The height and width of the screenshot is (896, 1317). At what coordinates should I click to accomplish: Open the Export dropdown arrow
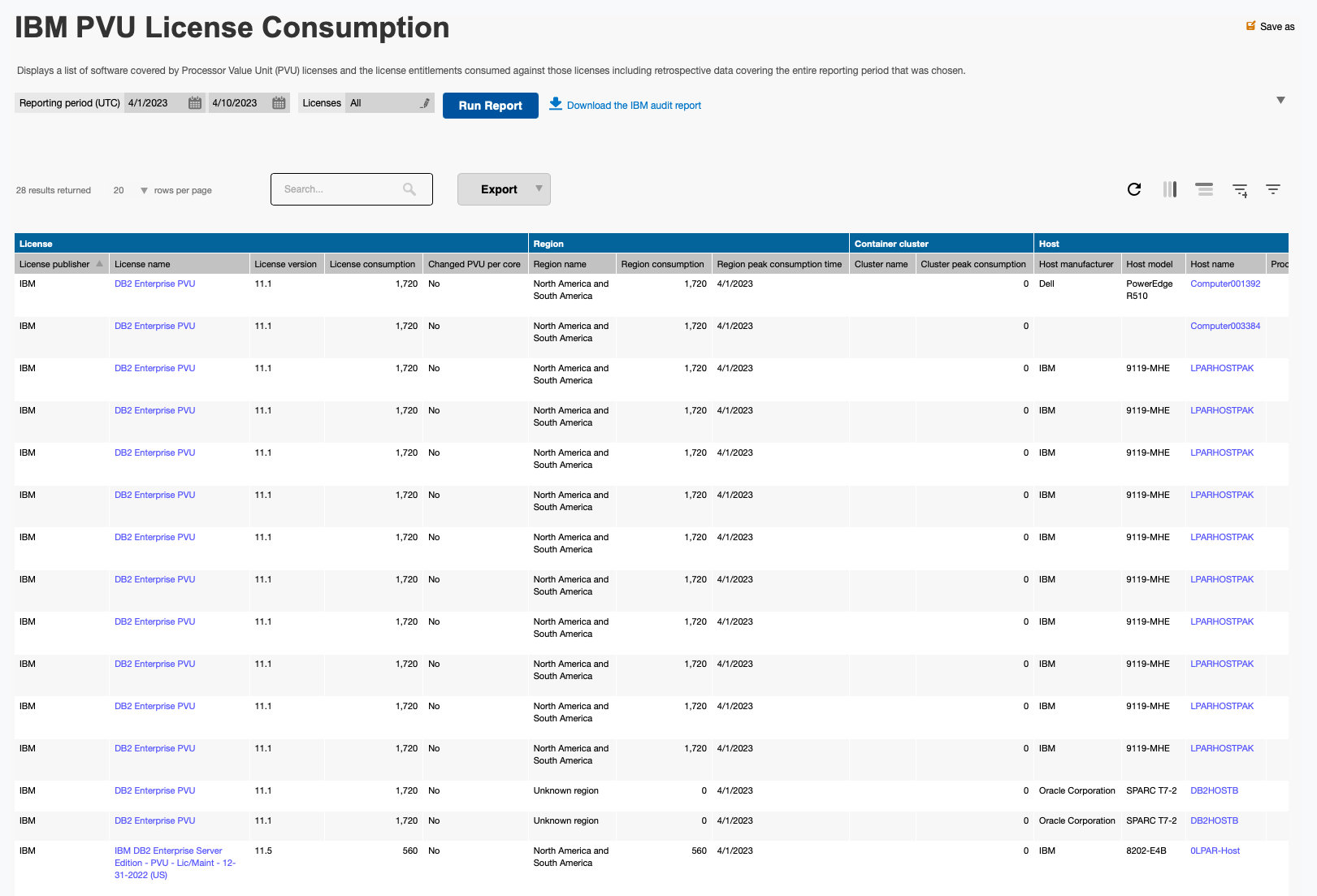(539, 188)
